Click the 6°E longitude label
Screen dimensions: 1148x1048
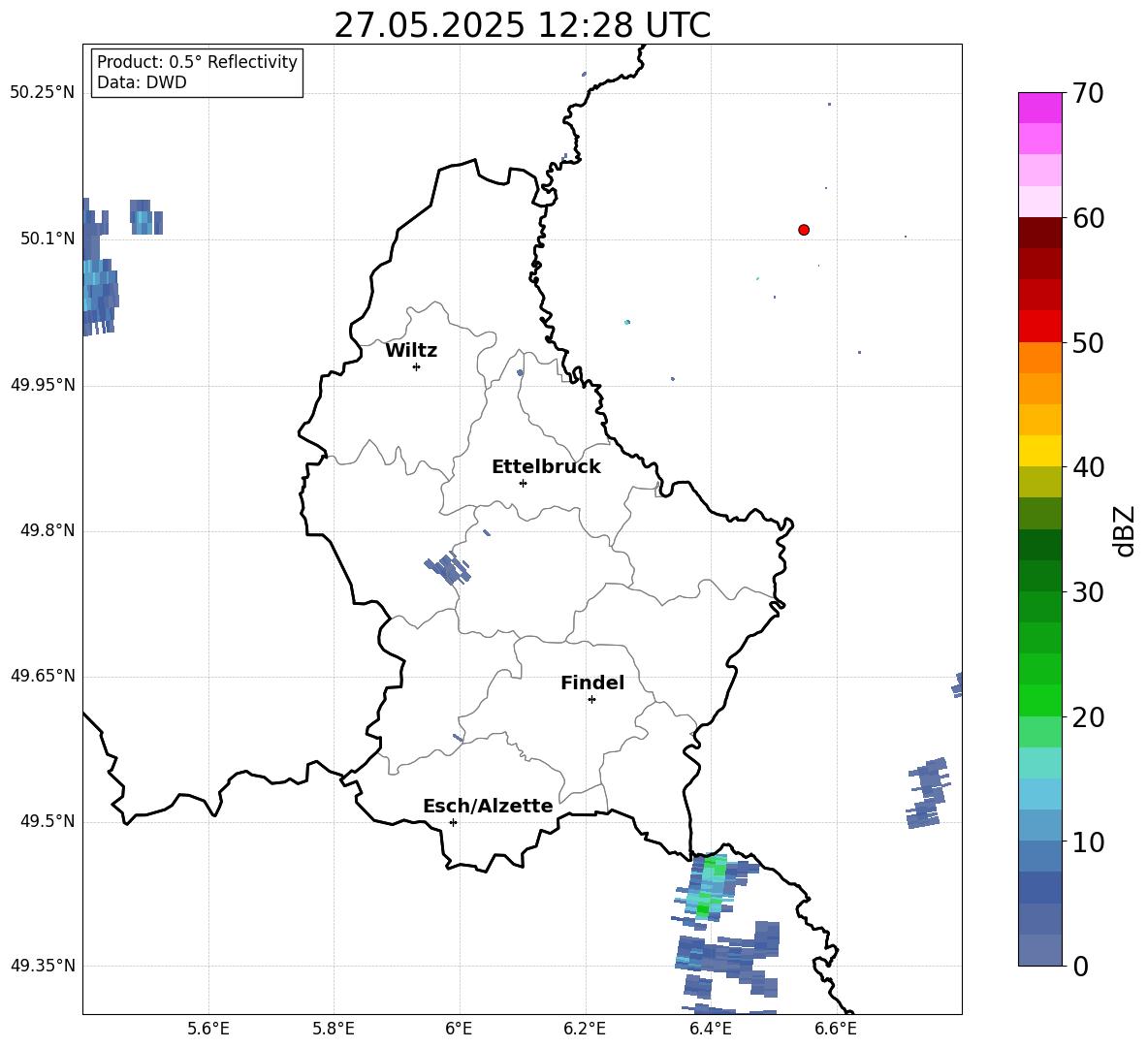(x=459, y=1029)
